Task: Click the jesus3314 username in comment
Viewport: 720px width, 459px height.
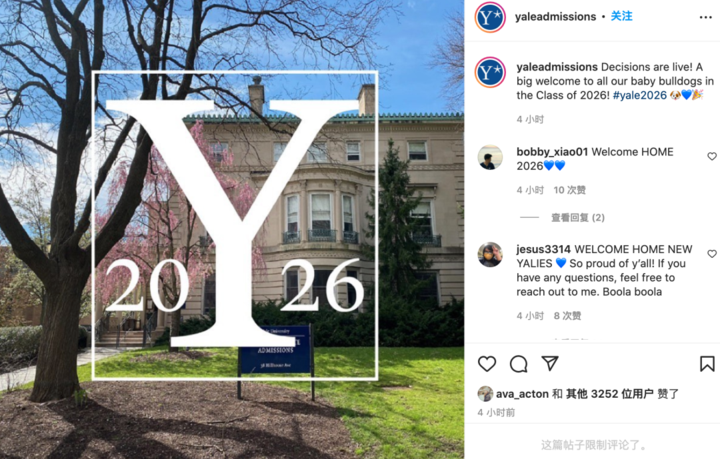Action: 543,249
